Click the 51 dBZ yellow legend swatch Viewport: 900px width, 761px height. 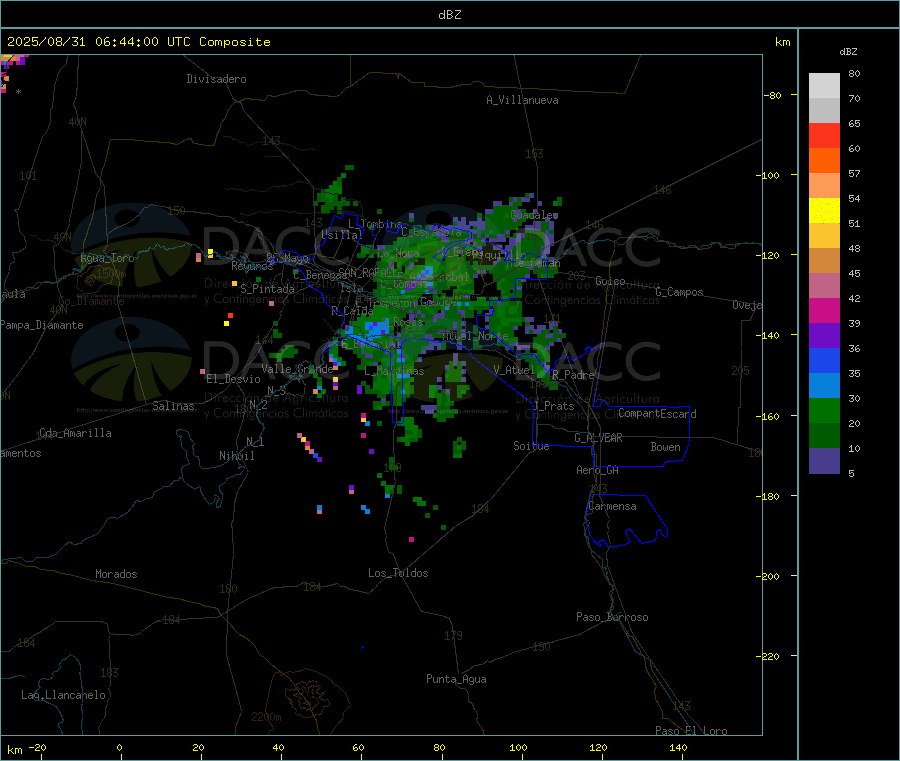click(x=824, y=211)
